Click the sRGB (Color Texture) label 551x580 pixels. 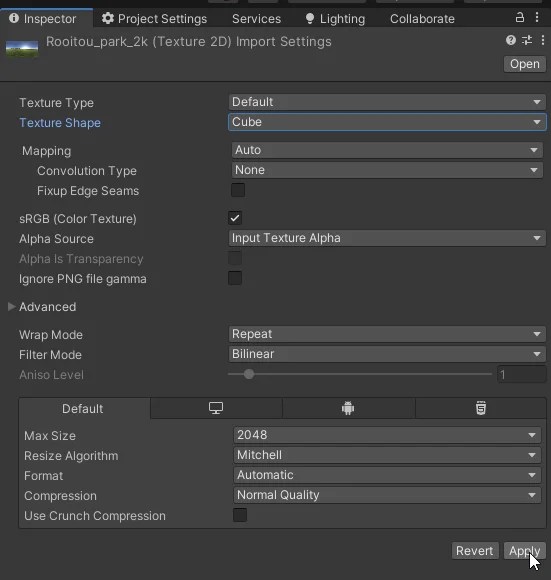coord(78,219)
